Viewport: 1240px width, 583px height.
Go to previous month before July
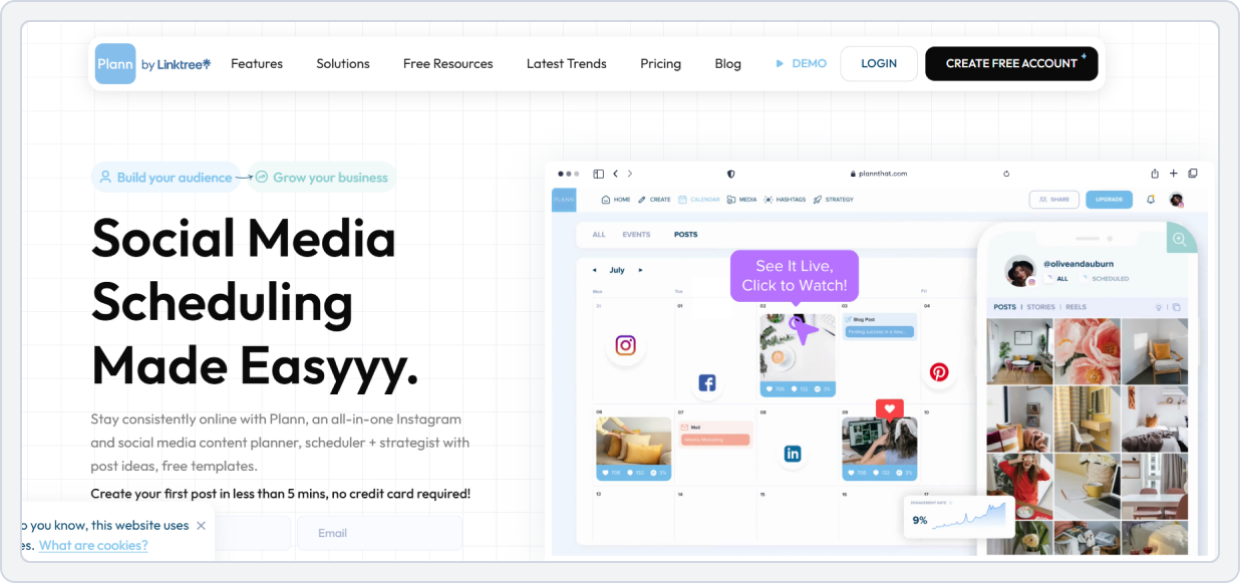pos(594,270)
